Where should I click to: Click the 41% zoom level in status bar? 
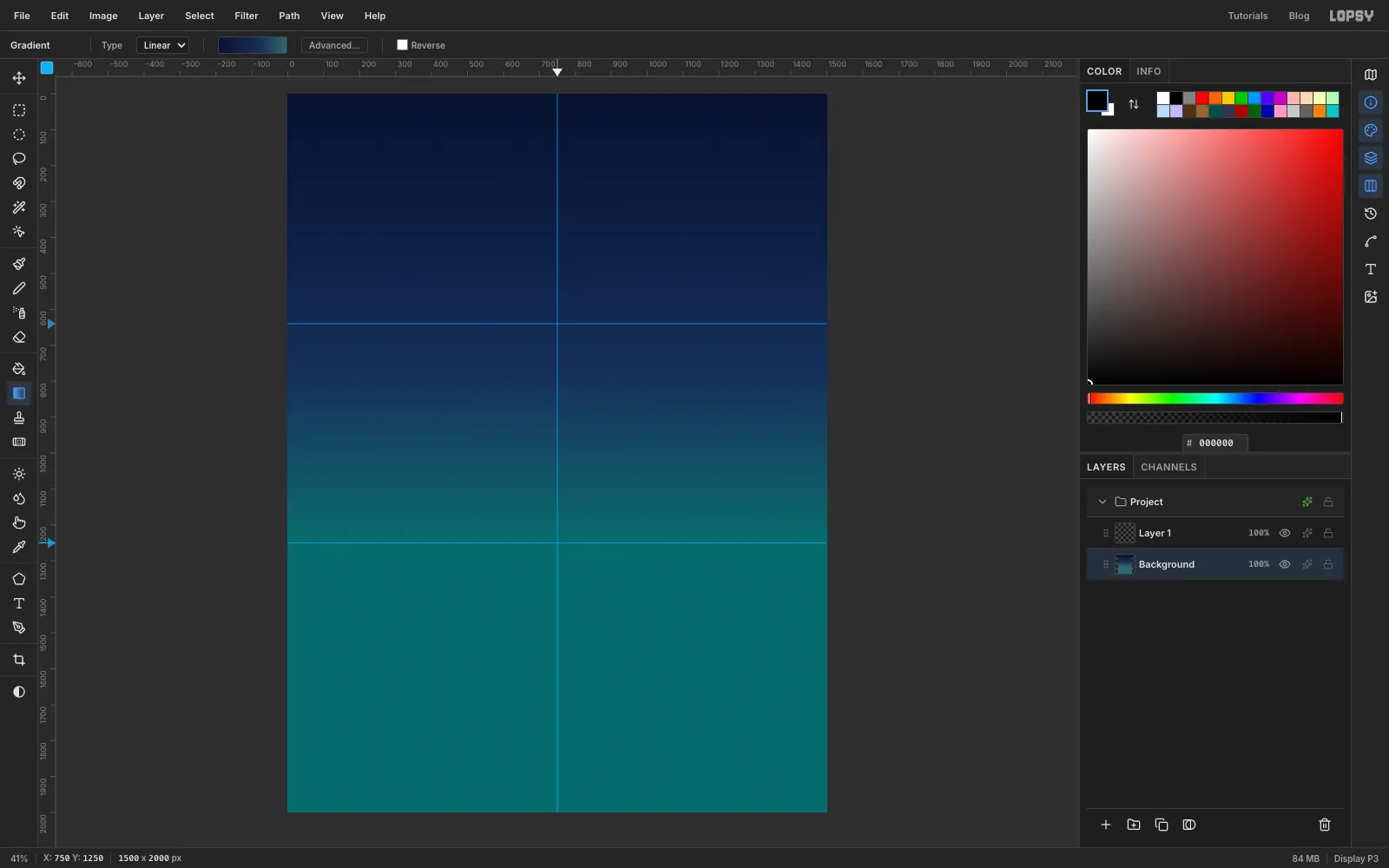click(19, 858)
